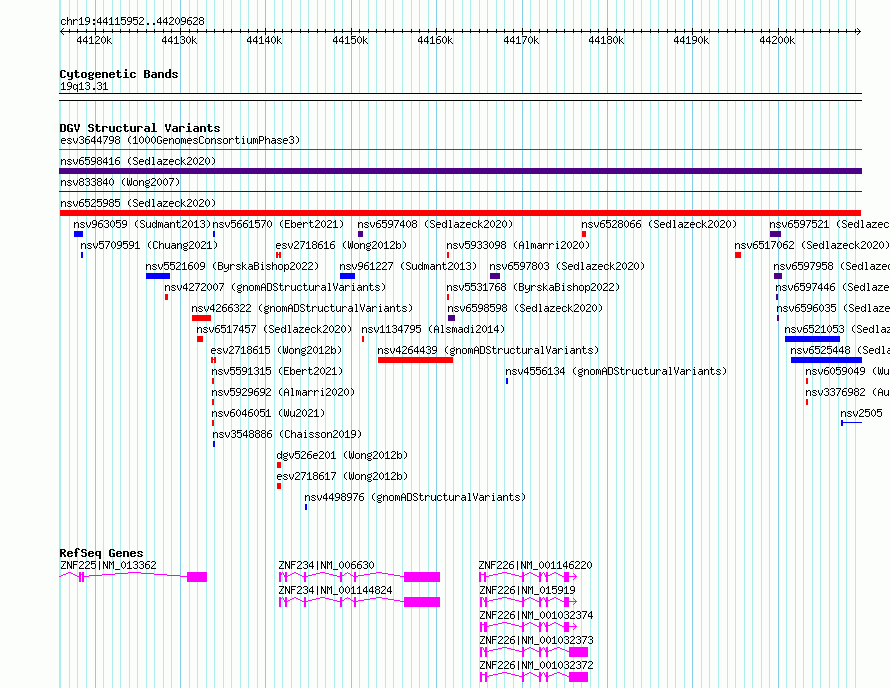890x688 pixels.
Task: Open variant nsv6046051 (Wu2021)
Action: (x=268, y=413)
